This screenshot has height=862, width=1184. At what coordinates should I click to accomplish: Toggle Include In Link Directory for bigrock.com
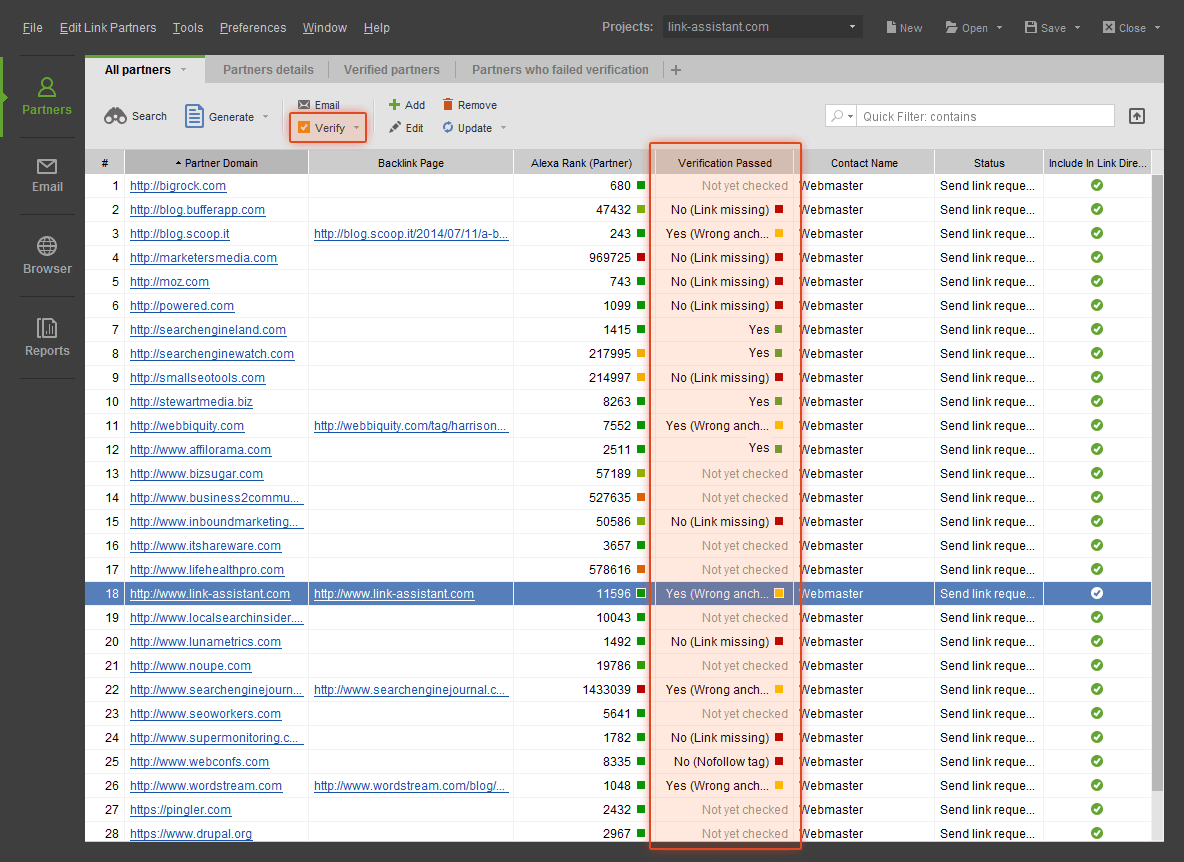click(1097, 186)
